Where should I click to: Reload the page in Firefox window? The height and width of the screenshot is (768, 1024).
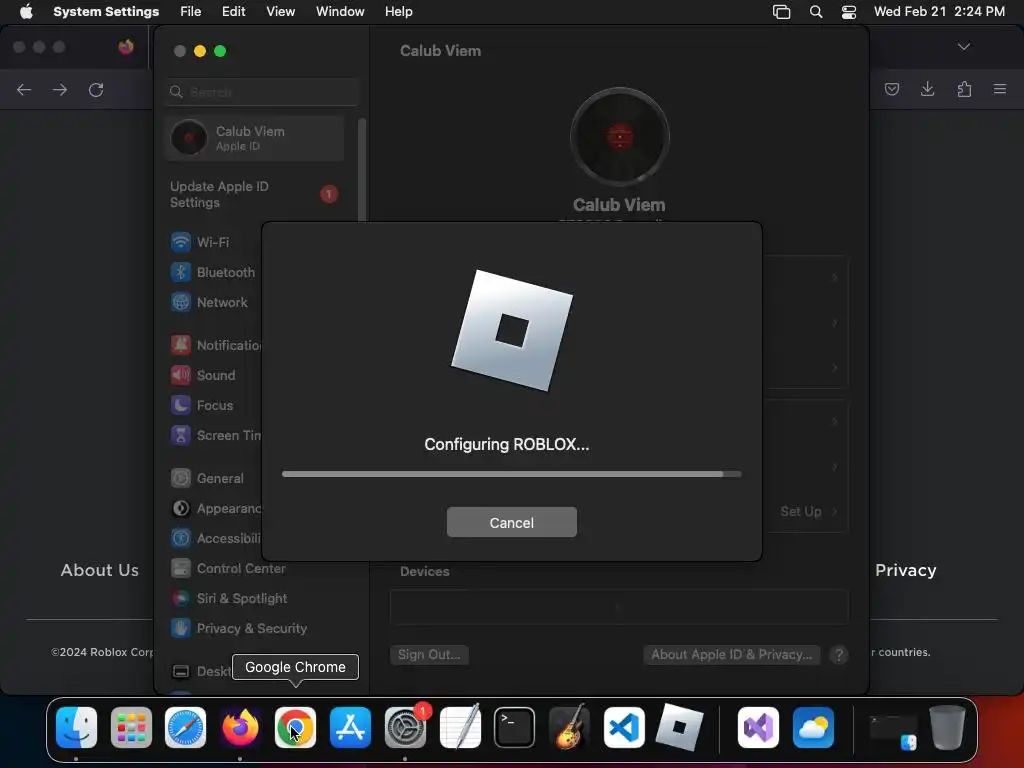[96, 90]
